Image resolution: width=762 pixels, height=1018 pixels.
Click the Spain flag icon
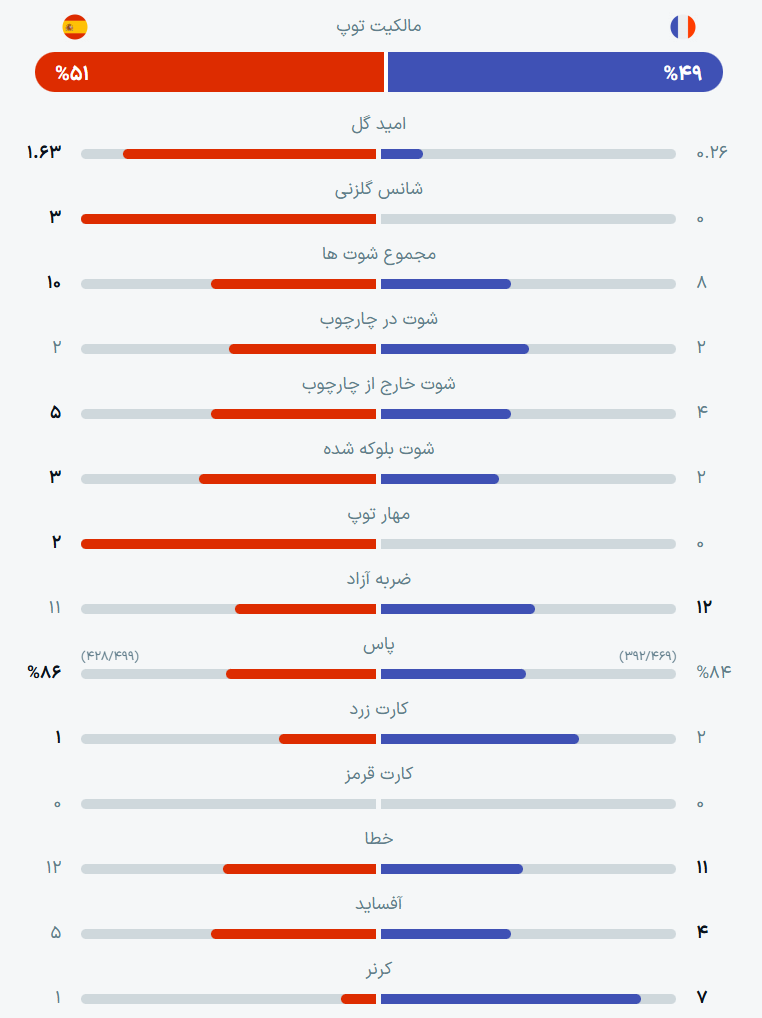(75, 27)
